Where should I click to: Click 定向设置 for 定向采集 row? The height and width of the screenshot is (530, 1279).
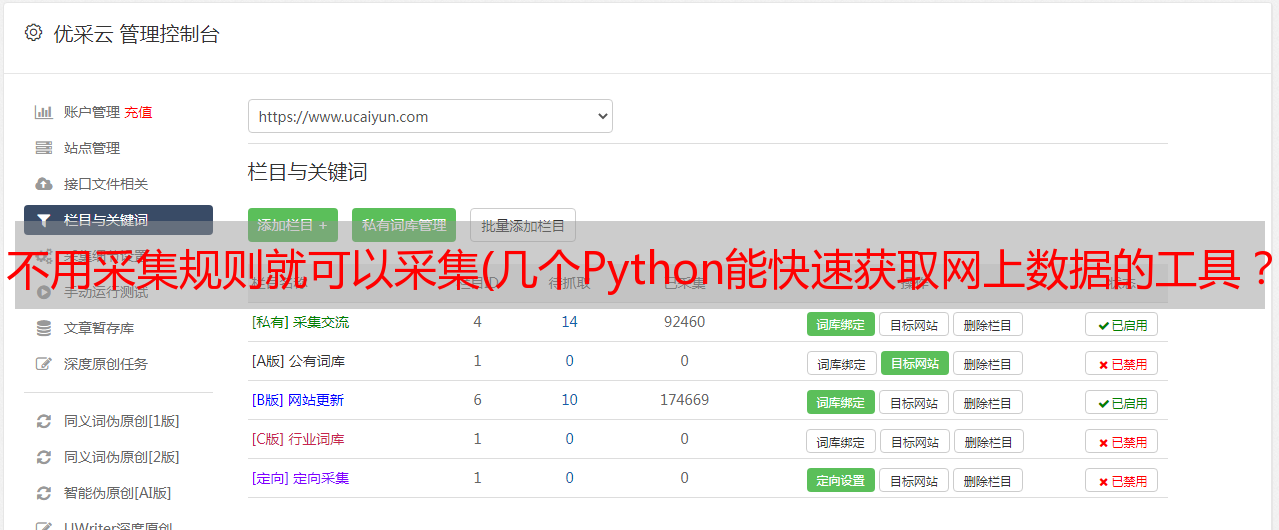coord(841,480)
